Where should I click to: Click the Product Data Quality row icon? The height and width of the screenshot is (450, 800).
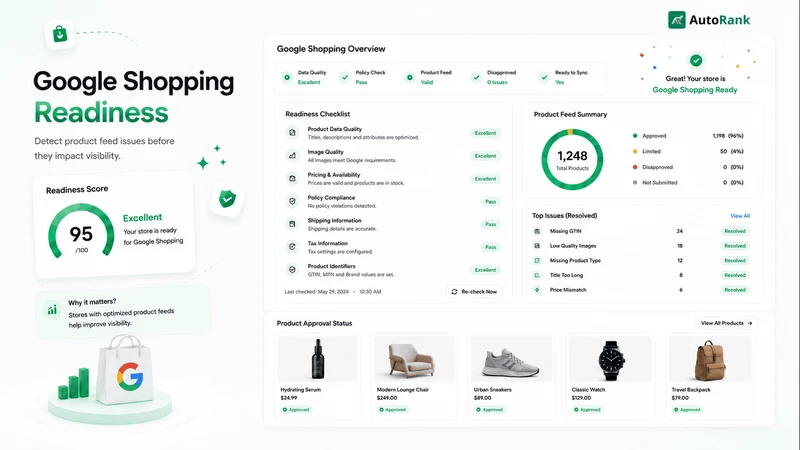(292, 133)
